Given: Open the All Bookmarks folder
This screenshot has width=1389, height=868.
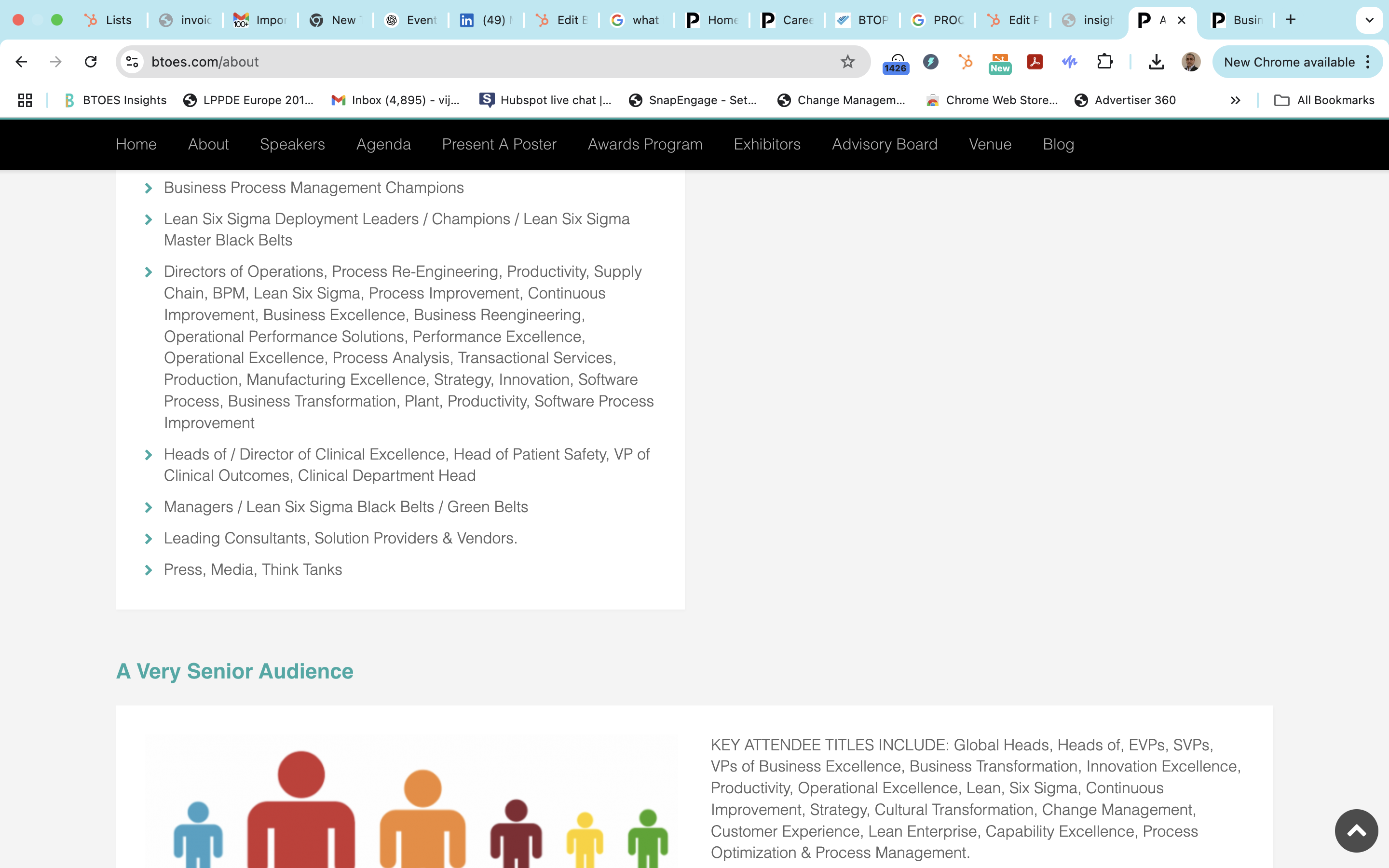Looking at the screenshot, I should pos(1324,100).
